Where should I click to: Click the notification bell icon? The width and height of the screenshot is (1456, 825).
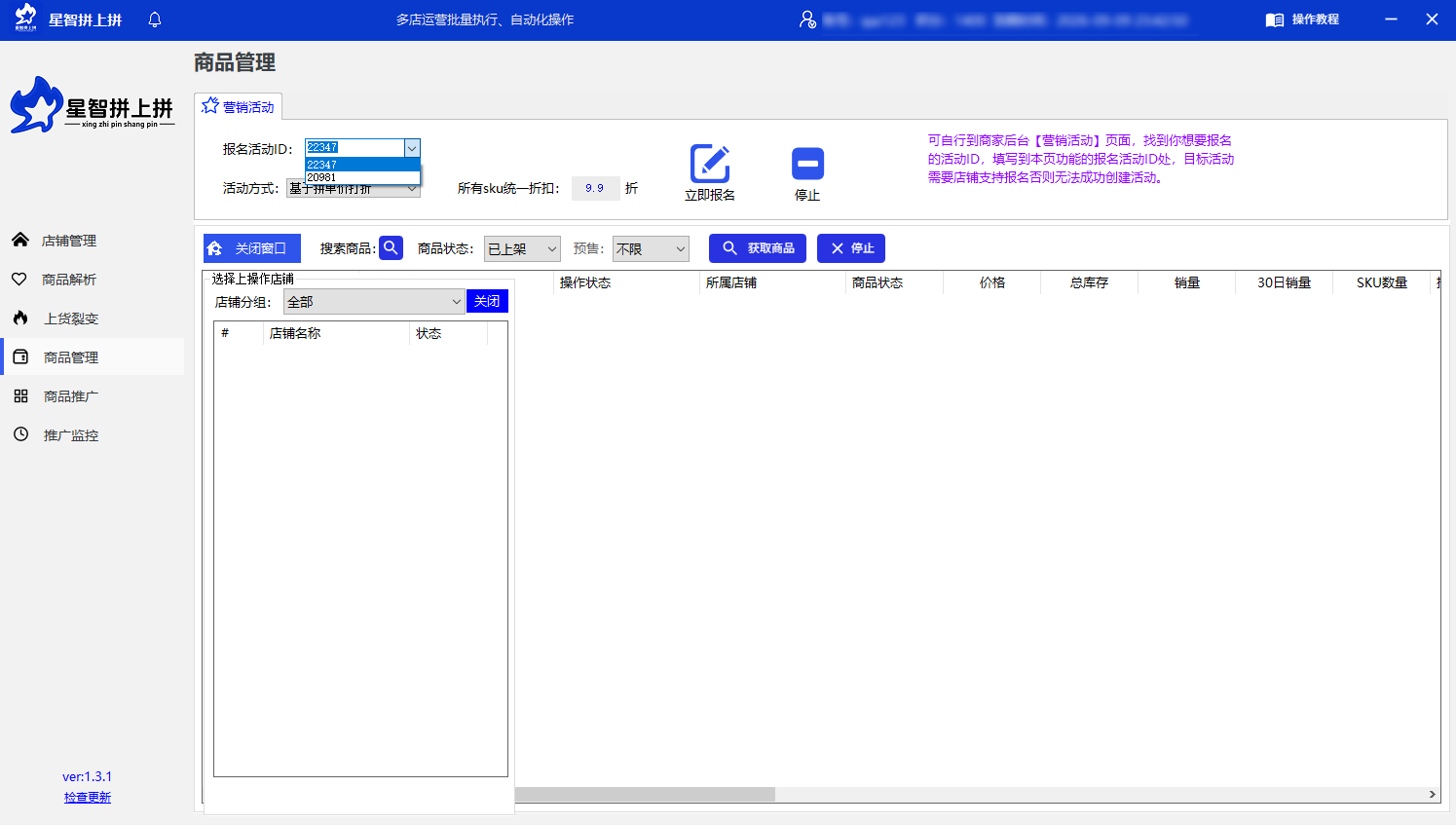tap(154, 19)
